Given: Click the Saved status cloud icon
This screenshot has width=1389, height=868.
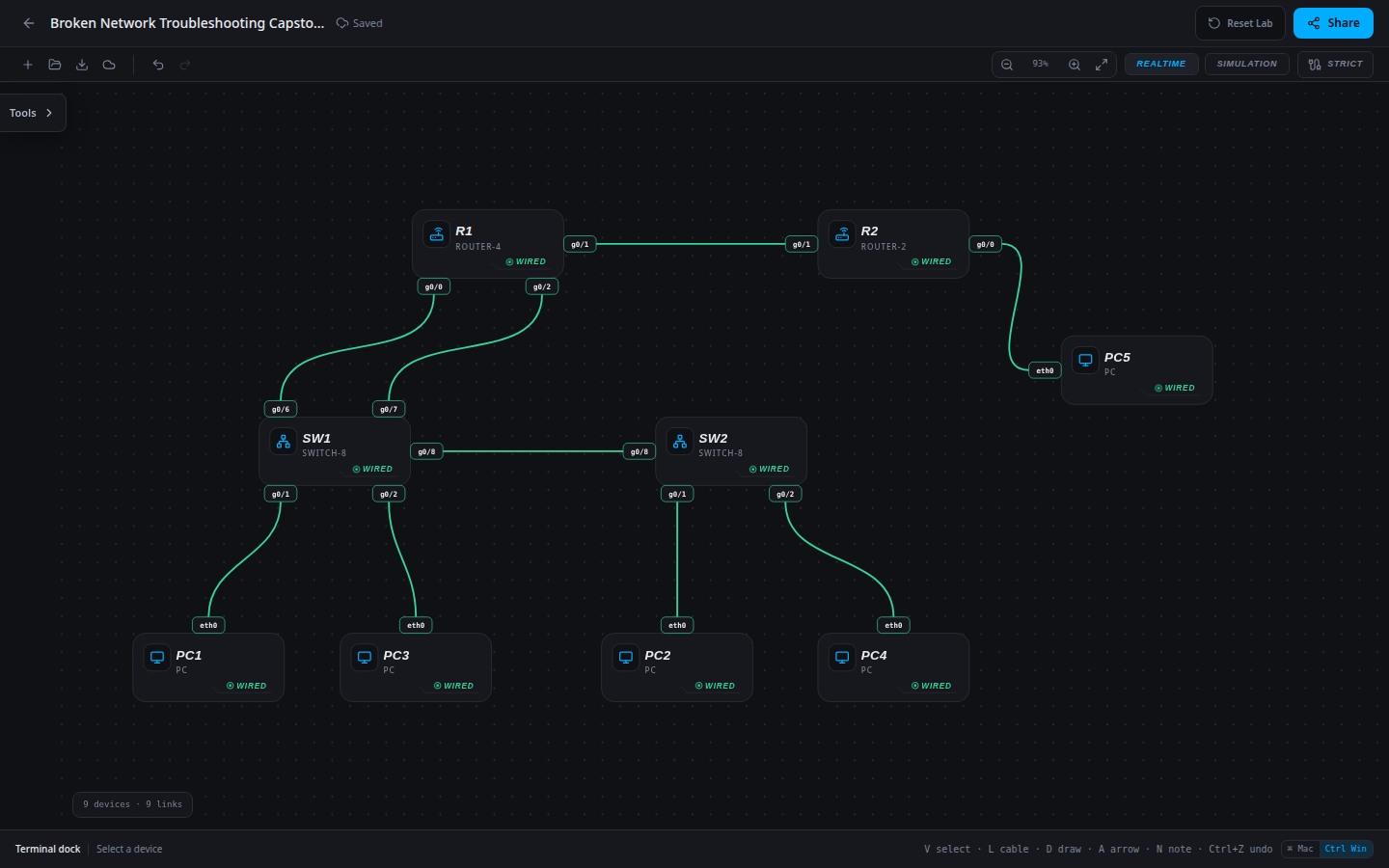Looking at the screenshot, I should 342,23.
